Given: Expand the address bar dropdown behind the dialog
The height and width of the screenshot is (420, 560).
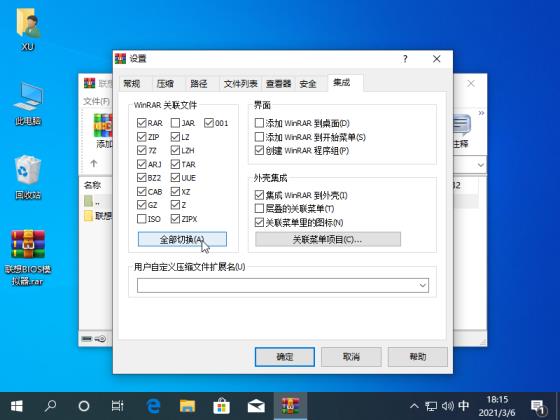Looking at the screenshot, I should coord(481,165).
